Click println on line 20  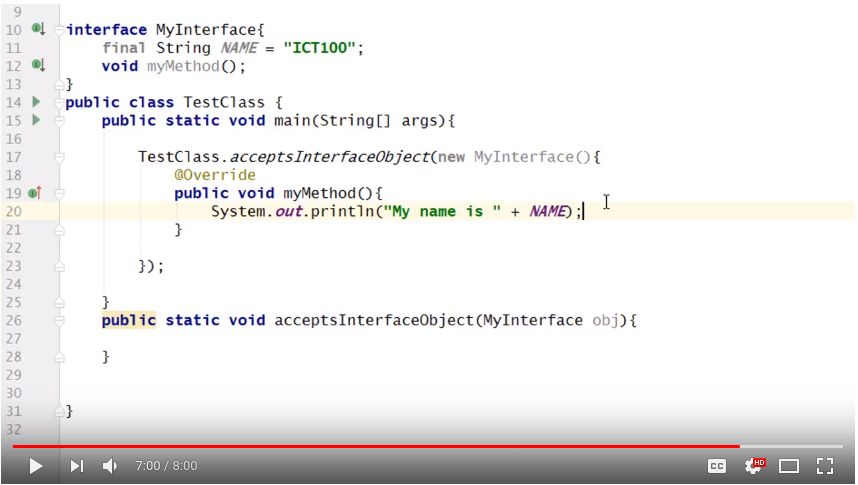pyautogui.click(x=343, y=211)
